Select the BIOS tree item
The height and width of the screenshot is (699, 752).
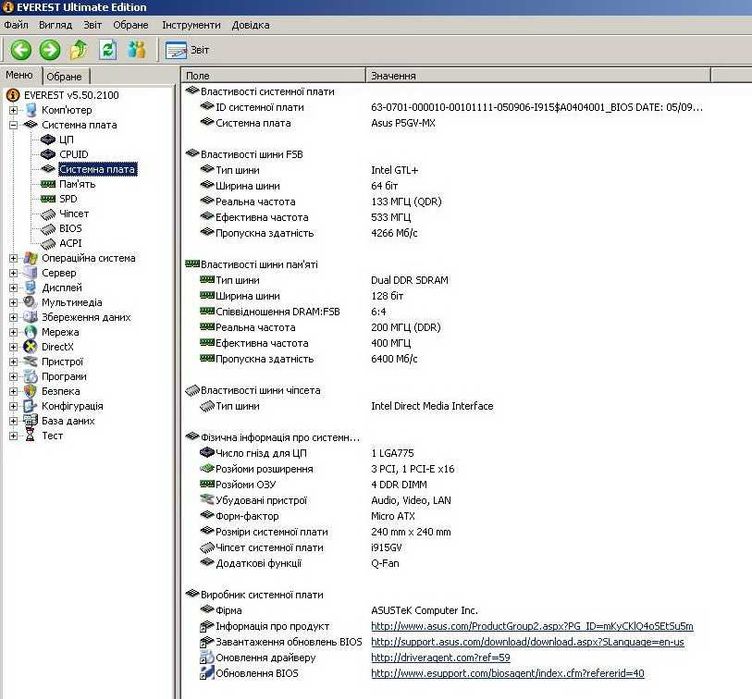[x=70, y=228]
